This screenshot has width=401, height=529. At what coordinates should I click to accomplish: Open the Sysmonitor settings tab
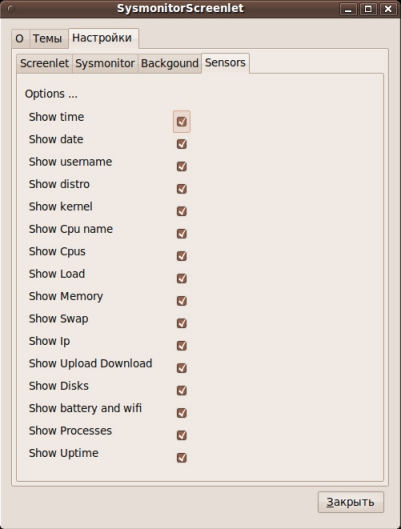click(x=105, y=63)
